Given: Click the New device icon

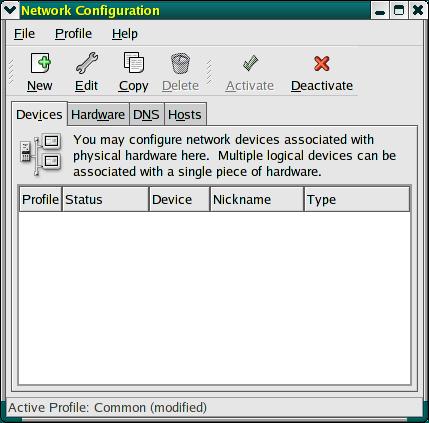Looking at the screenshot, I should click(x=40, y=63).
